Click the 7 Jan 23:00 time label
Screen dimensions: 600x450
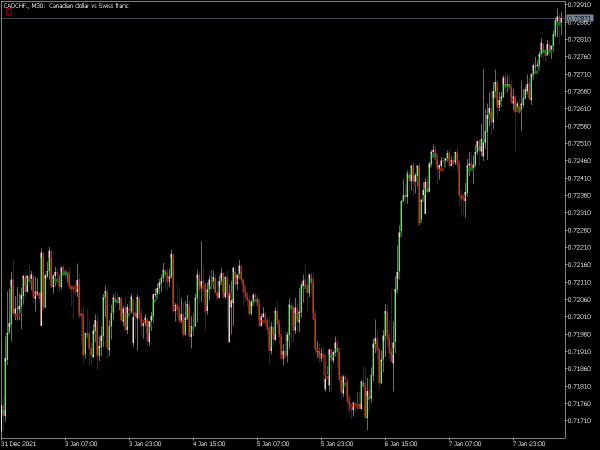(x=529, y=444)
